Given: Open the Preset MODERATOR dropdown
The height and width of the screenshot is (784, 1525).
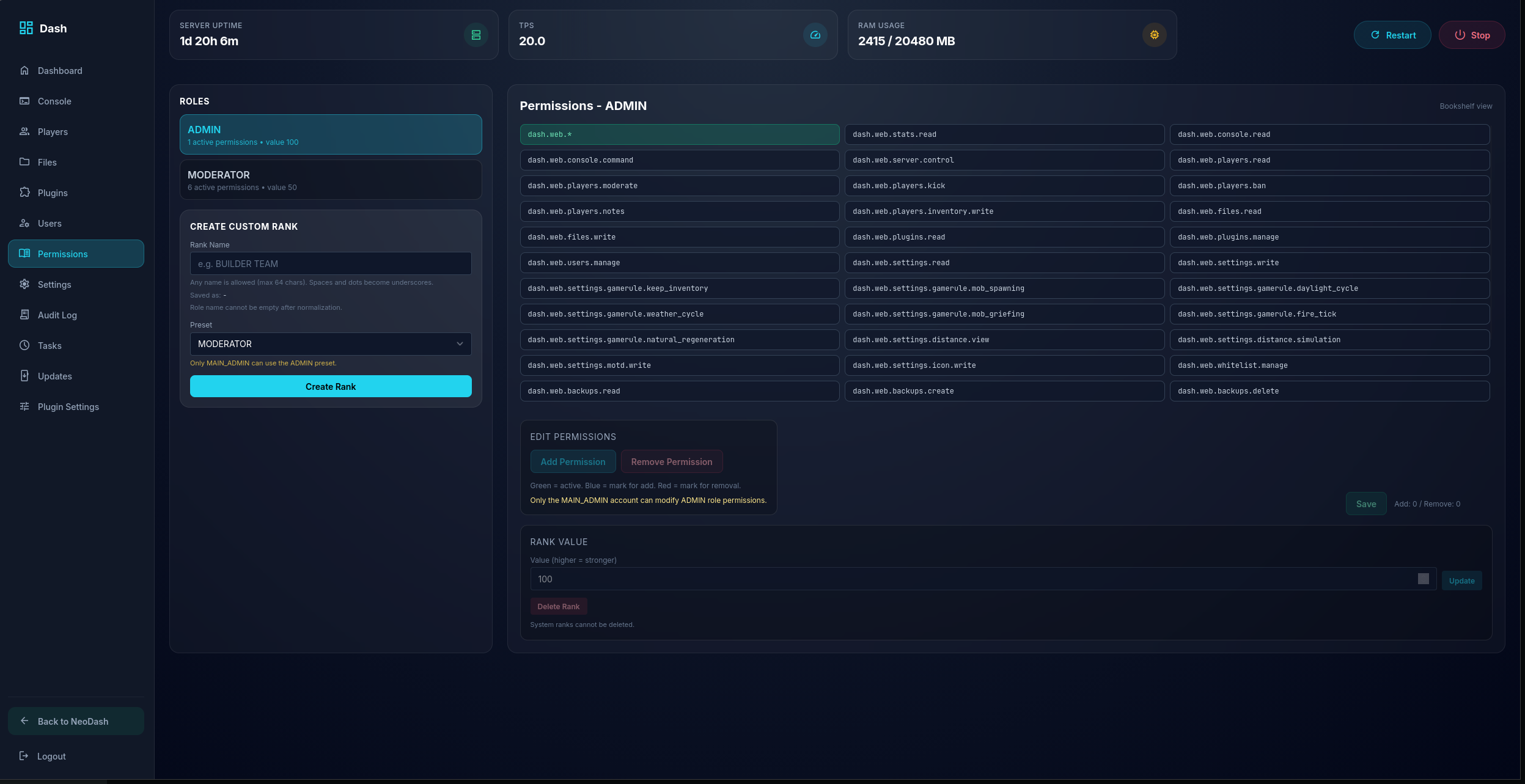Looking at the screenshot, I should pyautogui.click(x=331, y=344).
